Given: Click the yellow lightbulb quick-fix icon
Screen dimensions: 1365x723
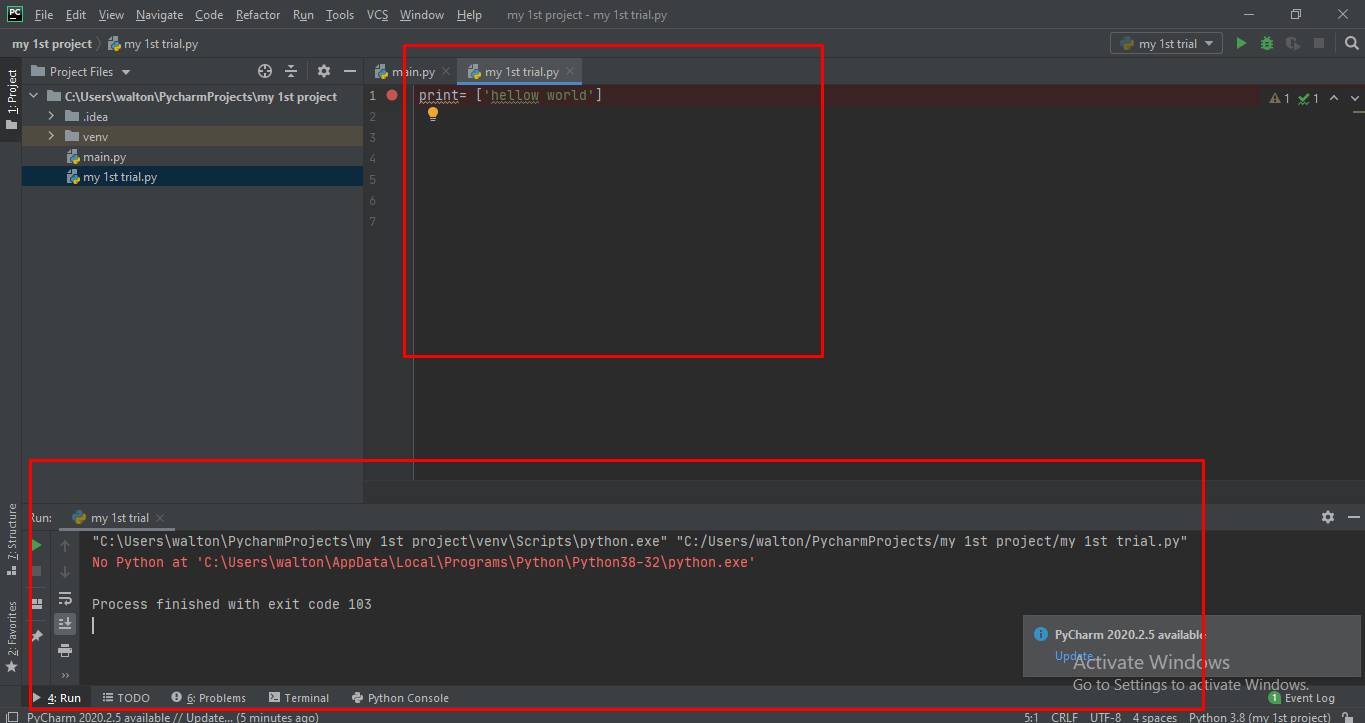Looking at the screenshot, I should click(433, 114).
